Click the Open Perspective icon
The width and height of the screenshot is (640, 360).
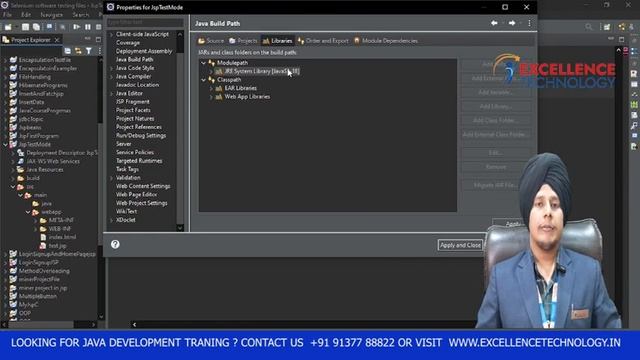pos(607,27)
